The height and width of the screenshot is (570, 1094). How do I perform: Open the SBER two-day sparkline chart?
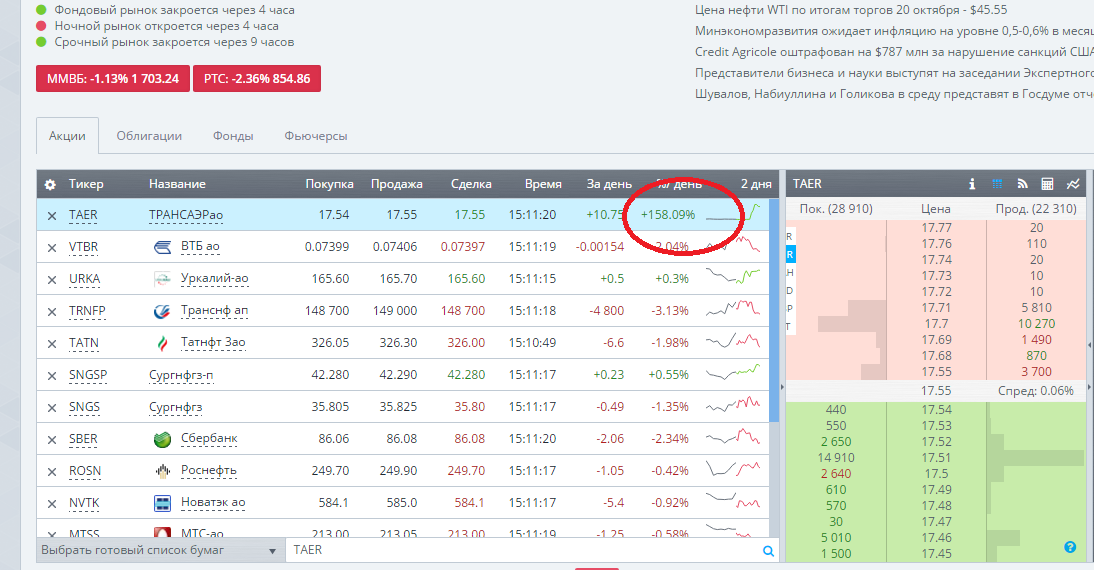click(733, 438)
